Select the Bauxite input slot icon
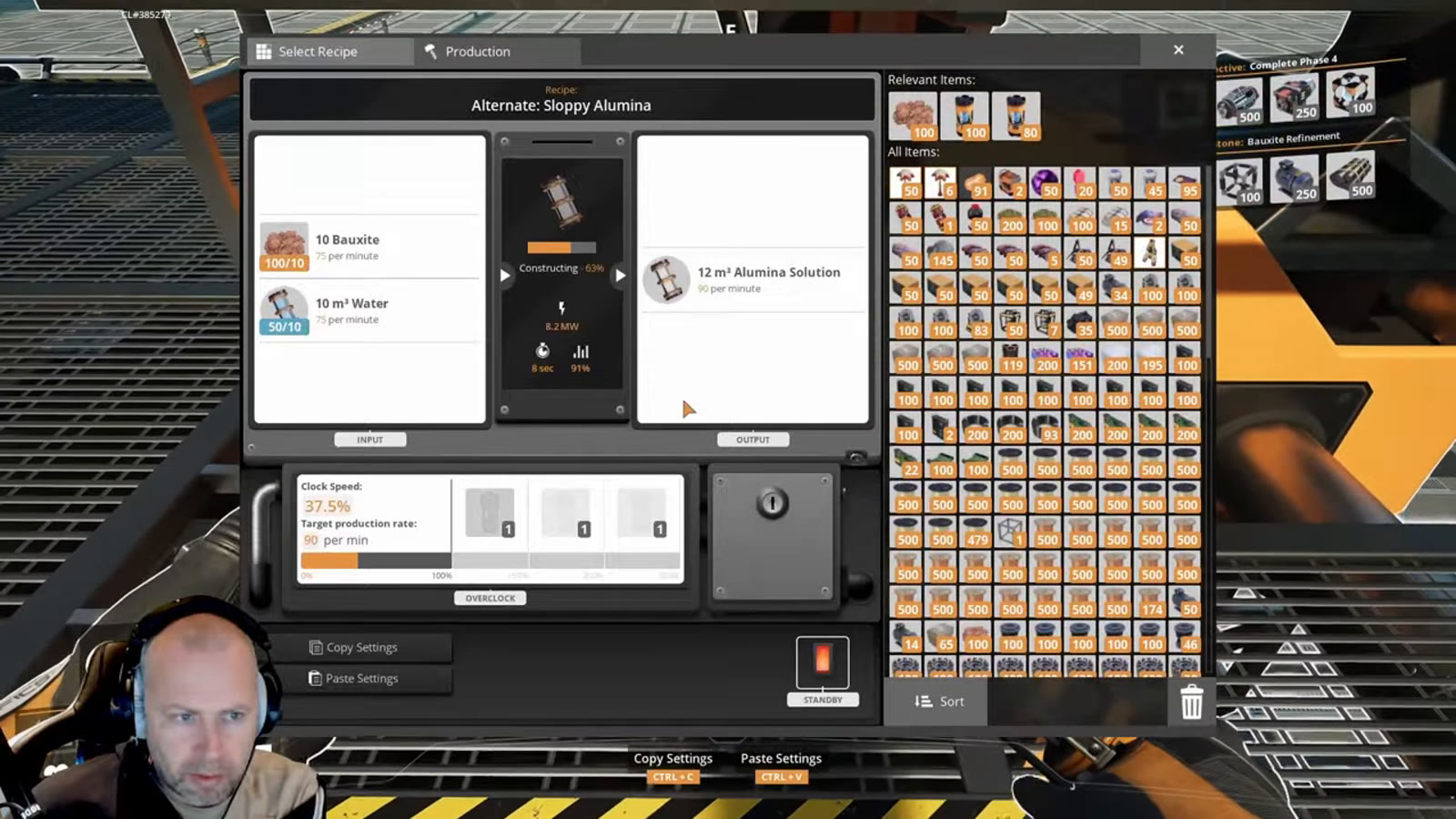This screenshot has height=819, width=1456. coord(284,247)
